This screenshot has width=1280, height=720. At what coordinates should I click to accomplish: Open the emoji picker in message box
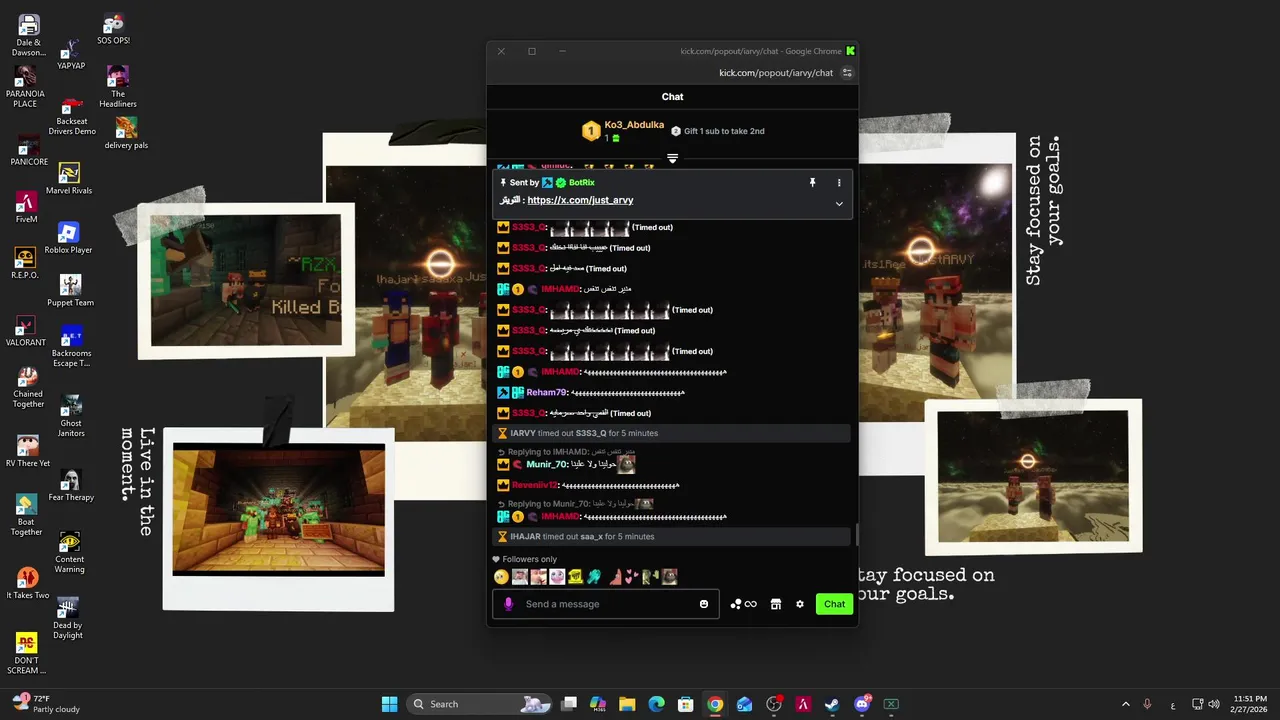point(704,604)
